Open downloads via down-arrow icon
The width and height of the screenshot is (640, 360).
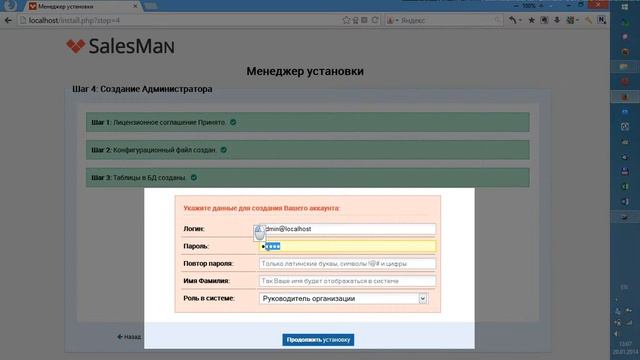point(557,20)
